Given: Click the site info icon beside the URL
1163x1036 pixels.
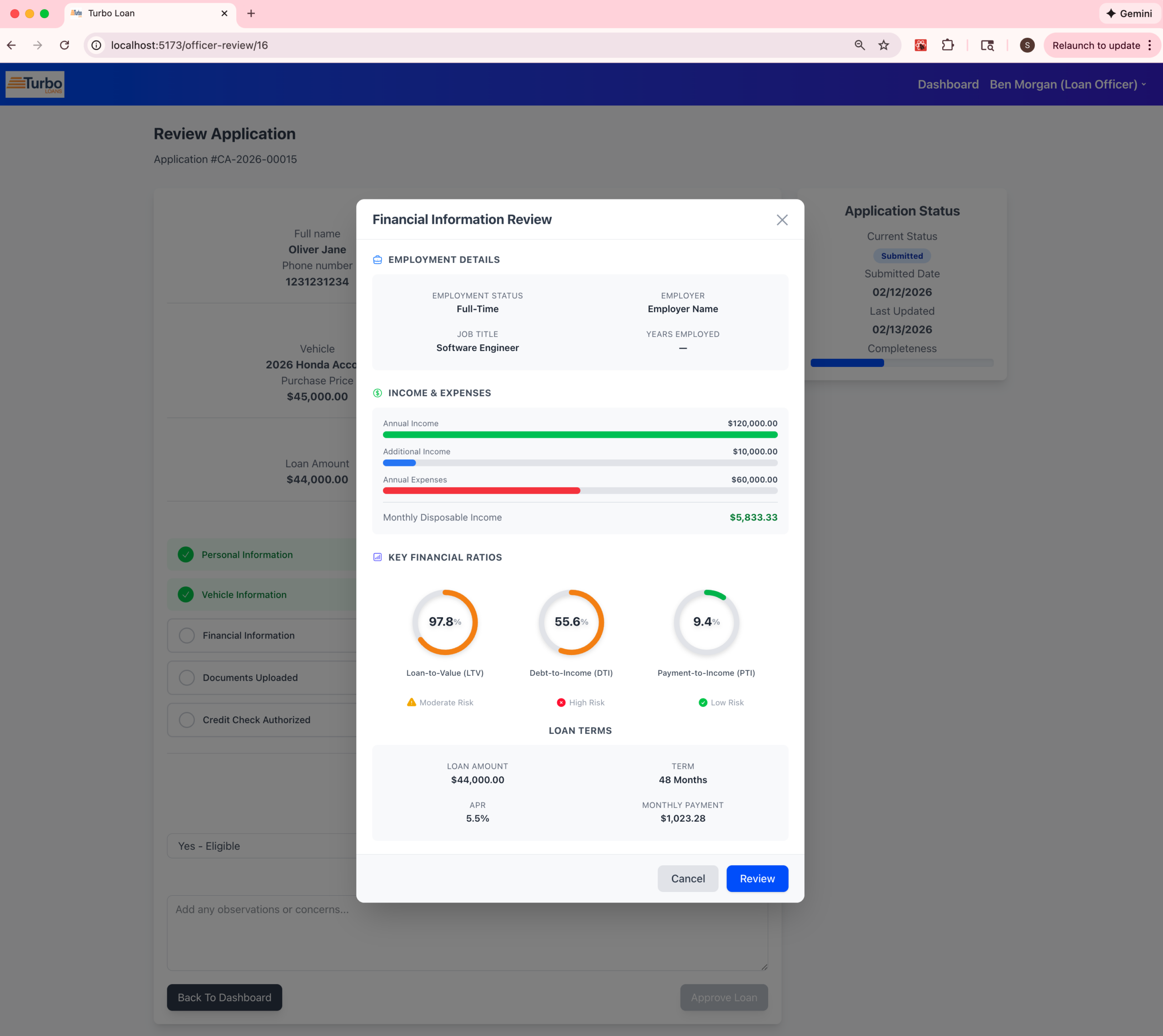Looking at the screenshot, I should click(97, 45).
